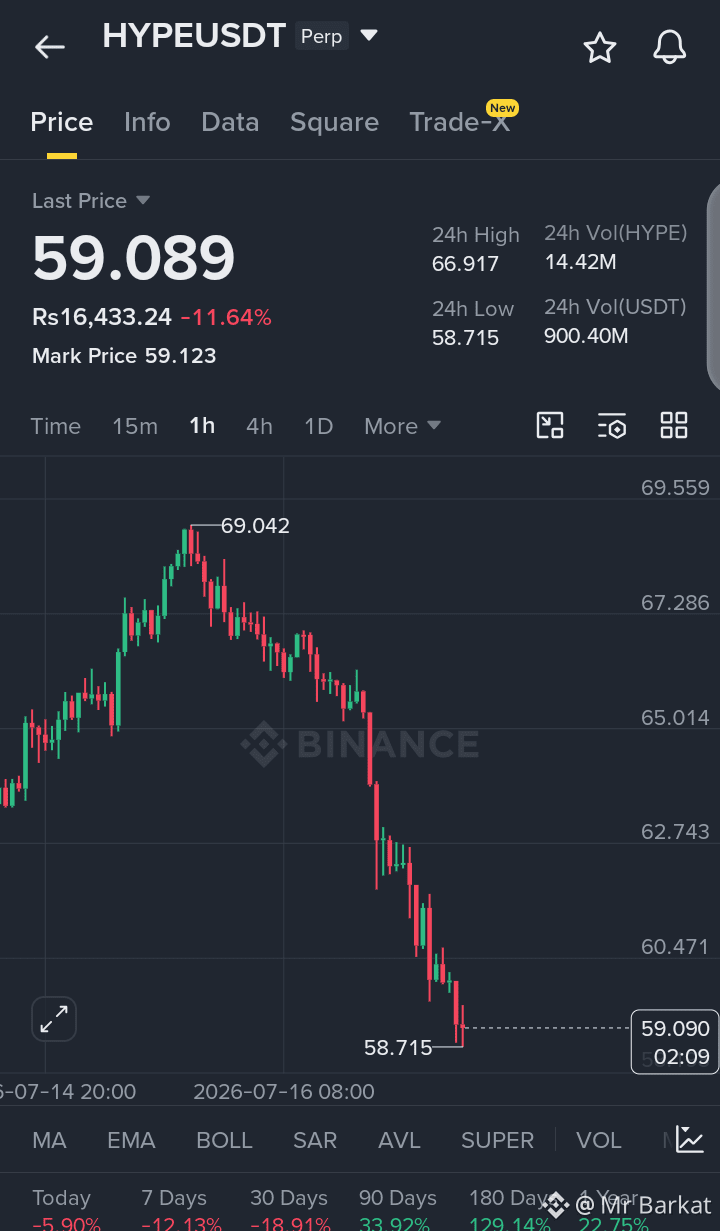
Task: Open indicator chart icon beside VOL
Action: [x=690, y=1139]
